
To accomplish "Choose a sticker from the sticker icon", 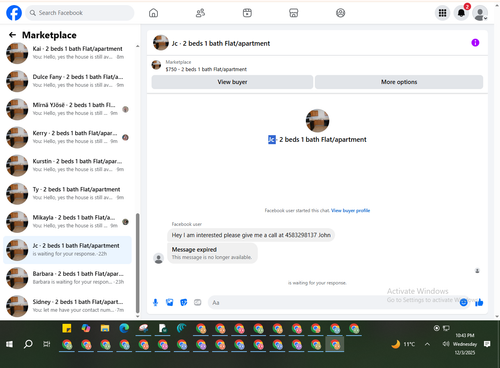I will point(184,302).
